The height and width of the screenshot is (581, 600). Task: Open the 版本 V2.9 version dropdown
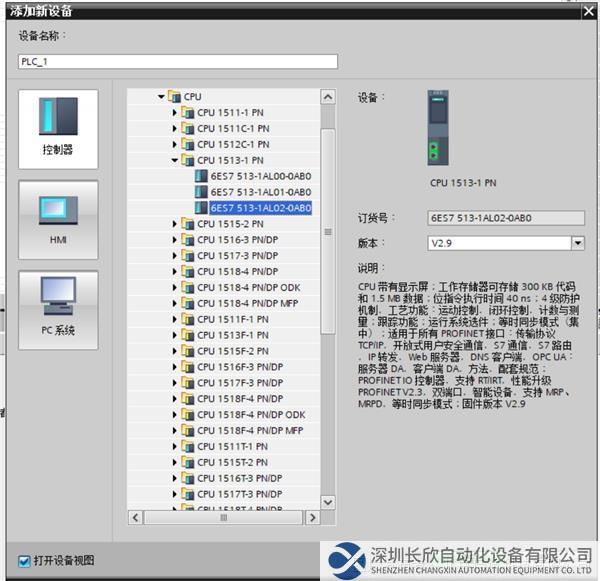577,243
